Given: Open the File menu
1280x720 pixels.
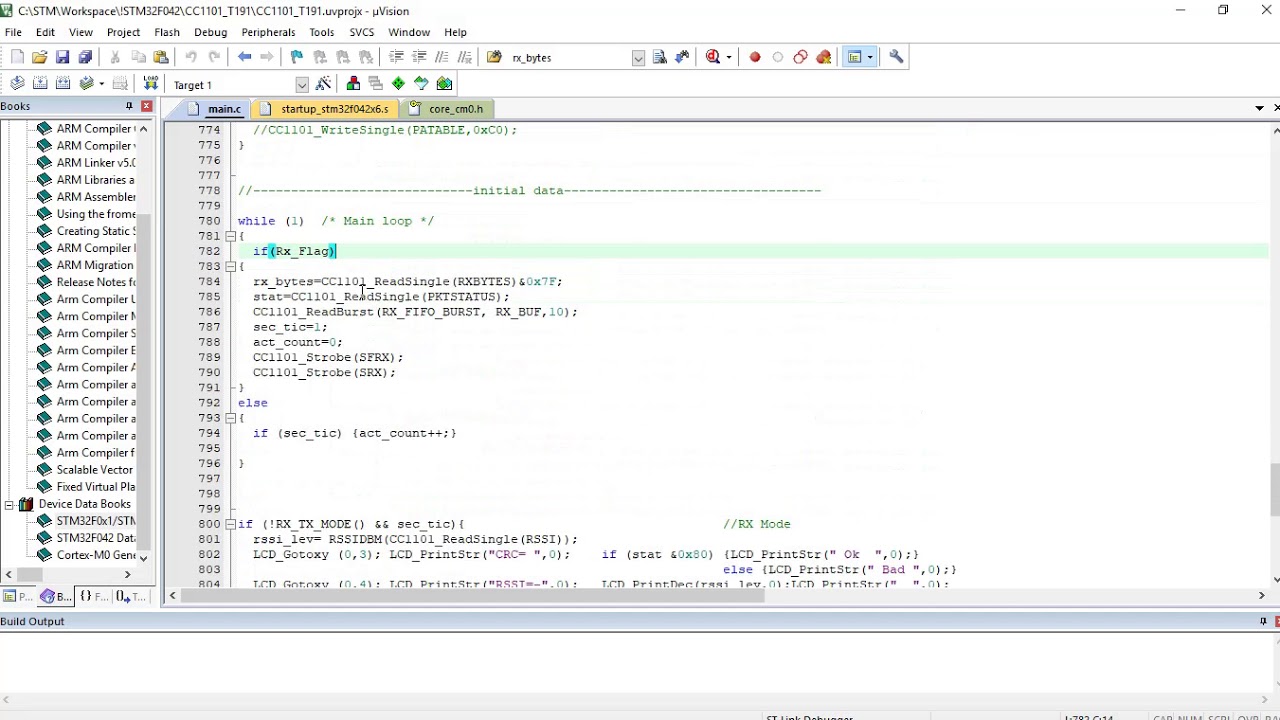Looking at the screenshot, I should click(x=13, y=32).
